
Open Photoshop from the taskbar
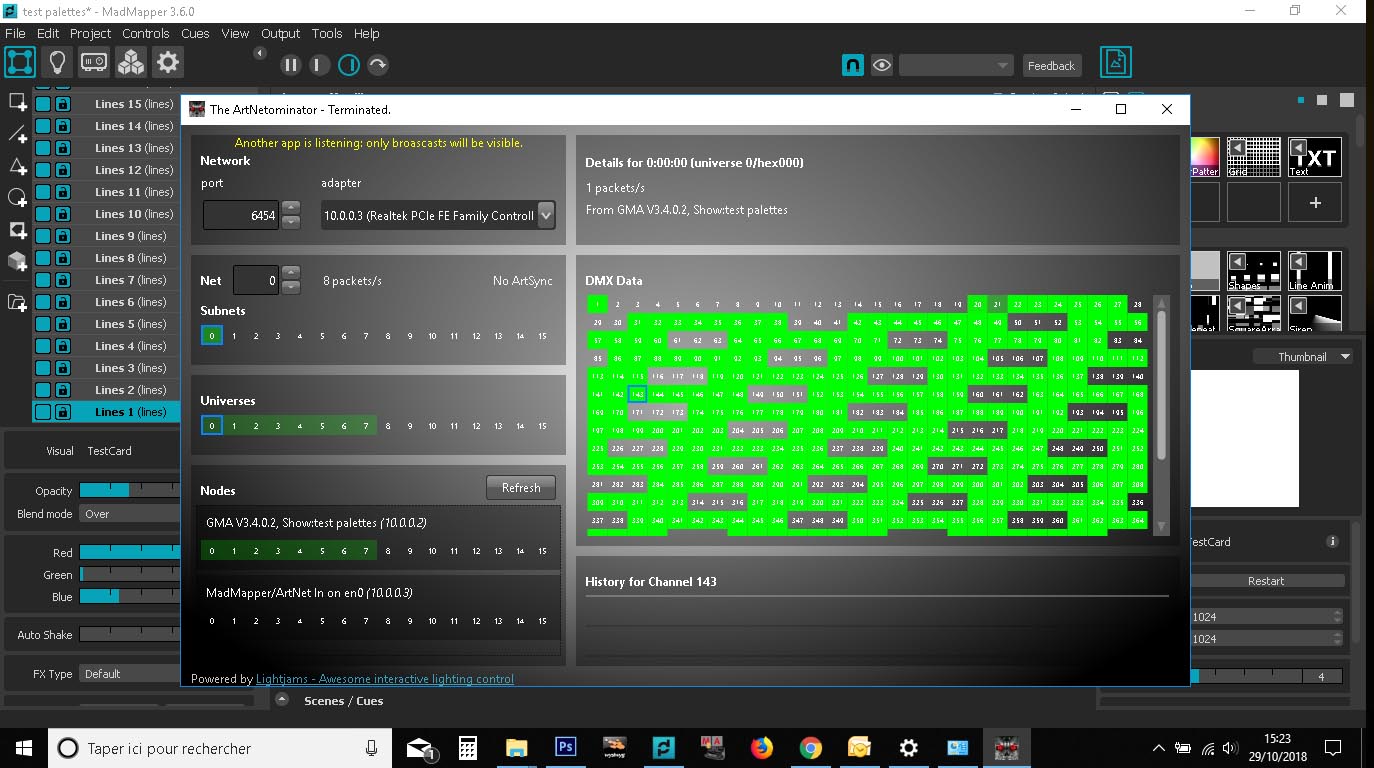565,747
